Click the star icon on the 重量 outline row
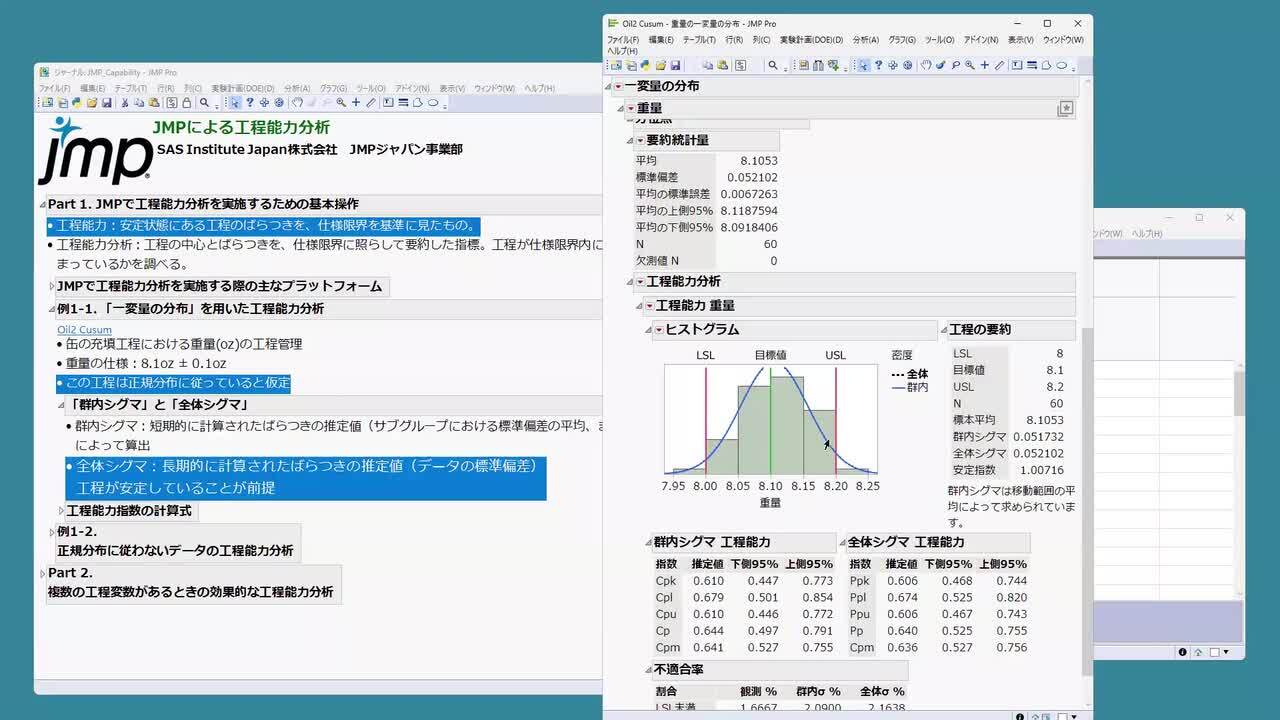This screenshot has width=1280, height=720. click(x=1066, y=109)
